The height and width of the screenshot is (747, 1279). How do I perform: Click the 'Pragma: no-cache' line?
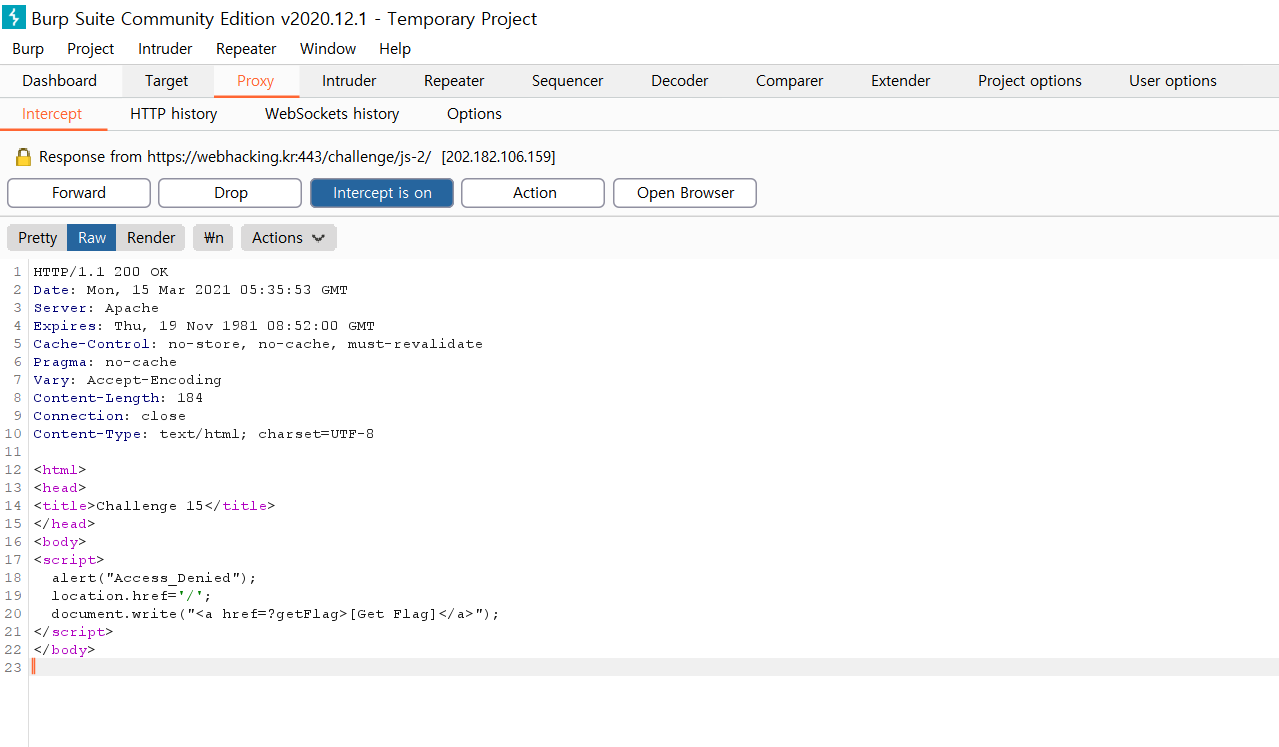click(x=105, y=362)
